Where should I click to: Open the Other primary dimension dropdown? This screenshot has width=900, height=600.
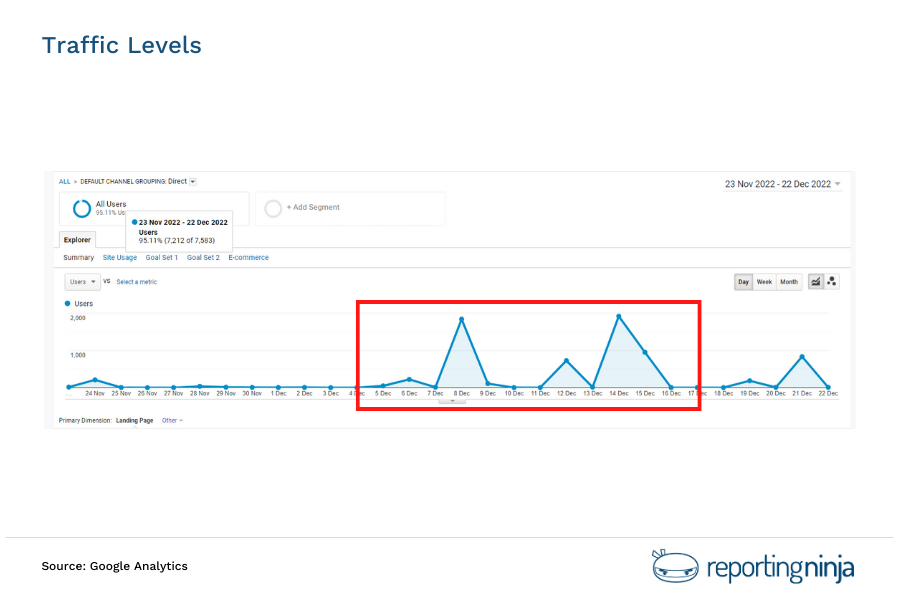pos(172,421)
